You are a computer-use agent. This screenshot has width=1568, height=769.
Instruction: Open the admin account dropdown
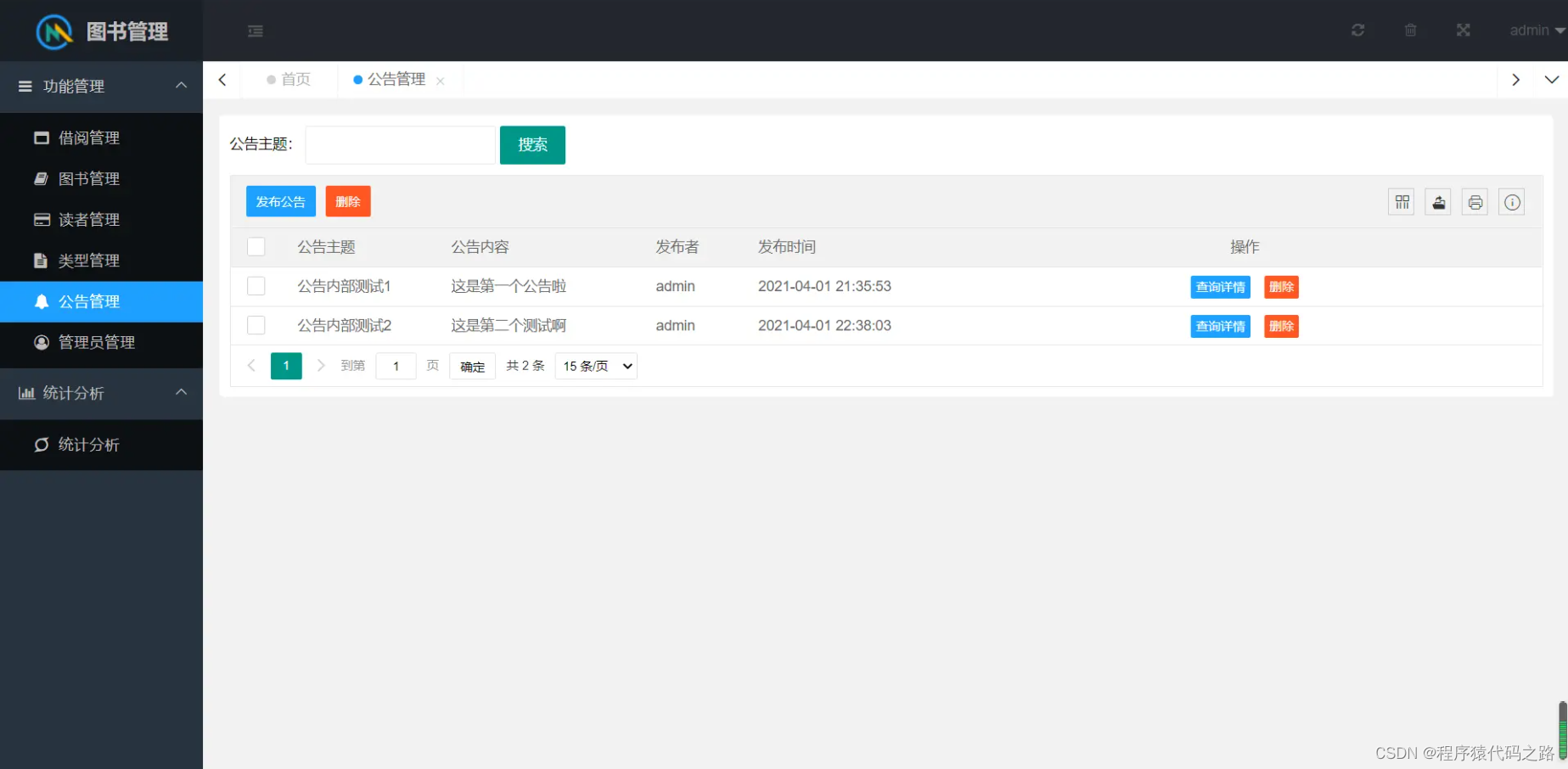1533,30
